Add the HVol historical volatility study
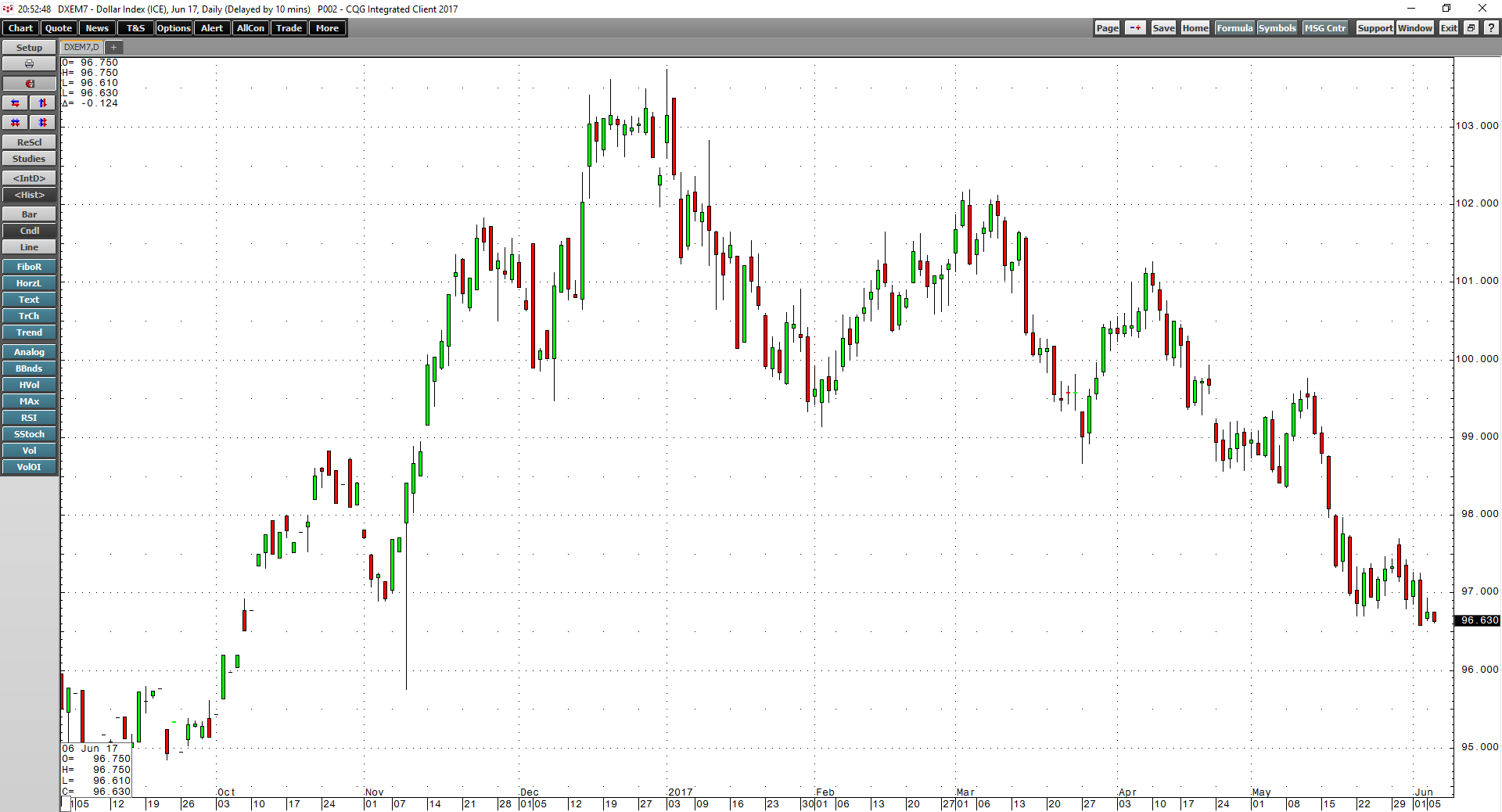 coord(29,385)
